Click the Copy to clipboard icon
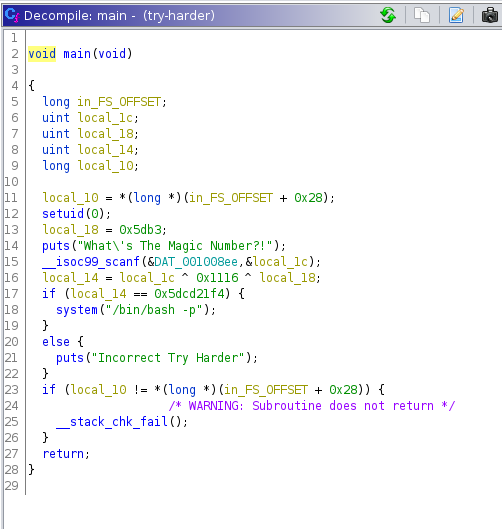502x529 pixels. 422,15
